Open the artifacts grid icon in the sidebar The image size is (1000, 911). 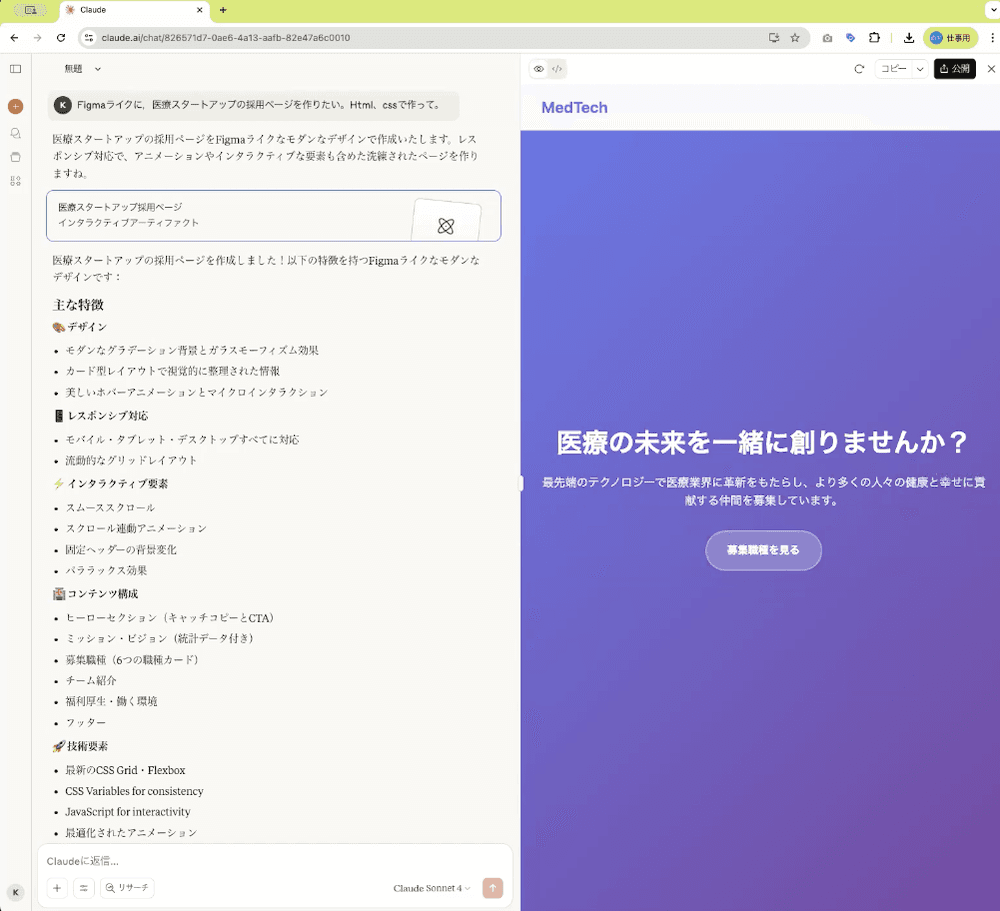coord(15,181)
